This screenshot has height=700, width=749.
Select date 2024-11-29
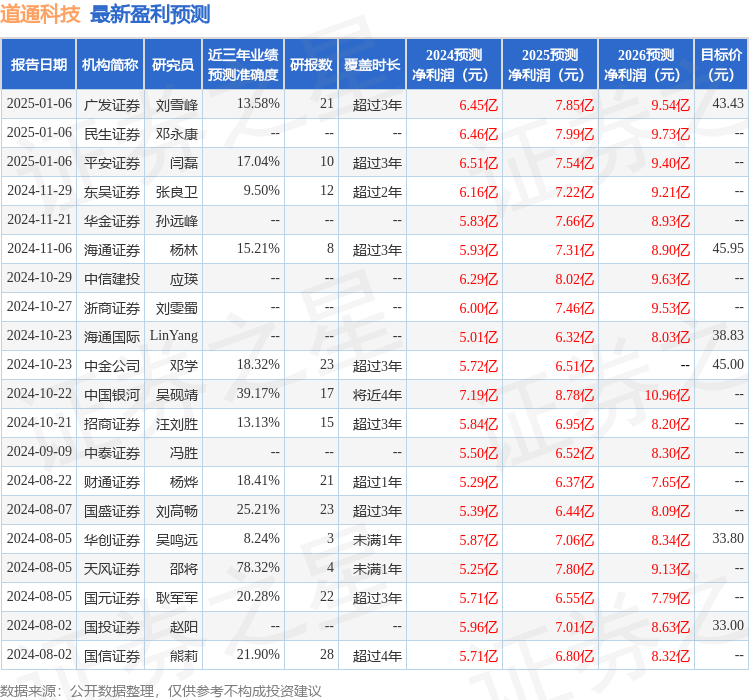(x=40, y=191)
